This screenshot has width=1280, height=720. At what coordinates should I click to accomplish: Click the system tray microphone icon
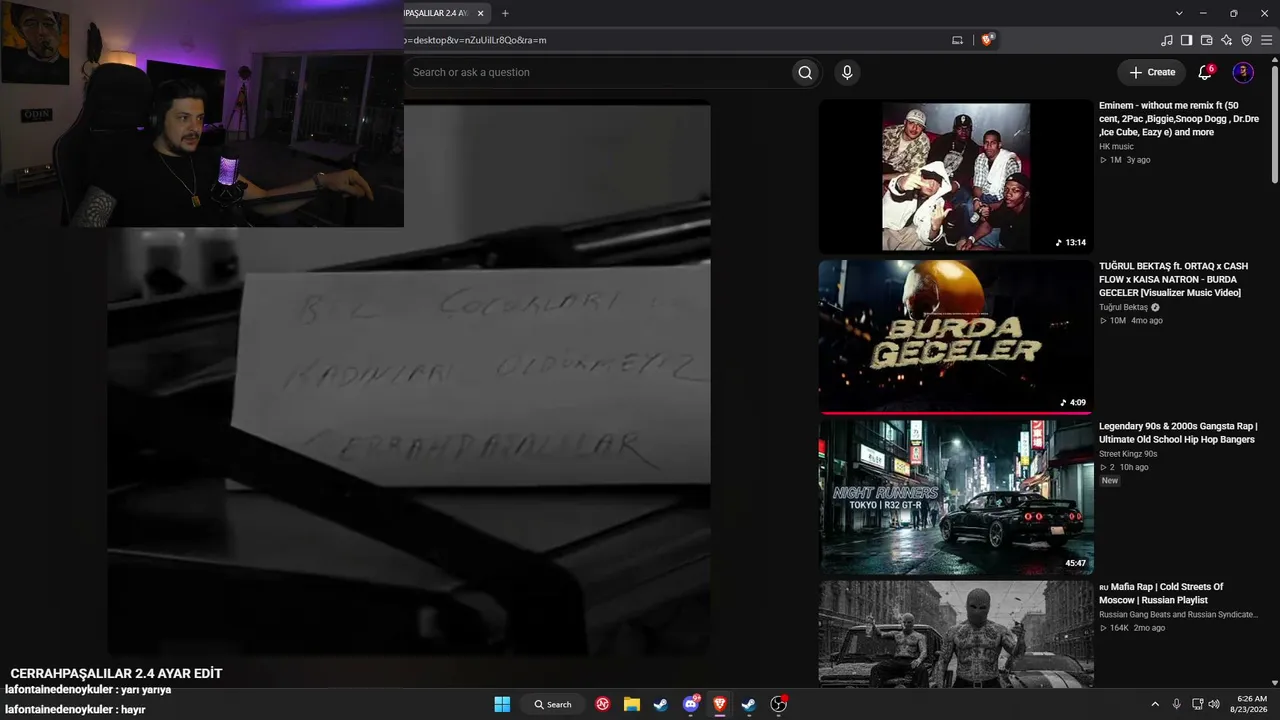coord(1177,704)
